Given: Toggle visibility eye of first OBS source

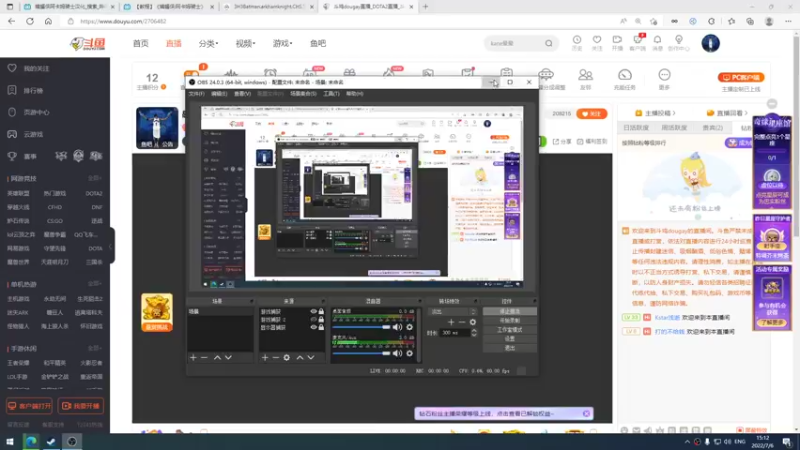Looking at the screenshot, I should click(313, 311).
